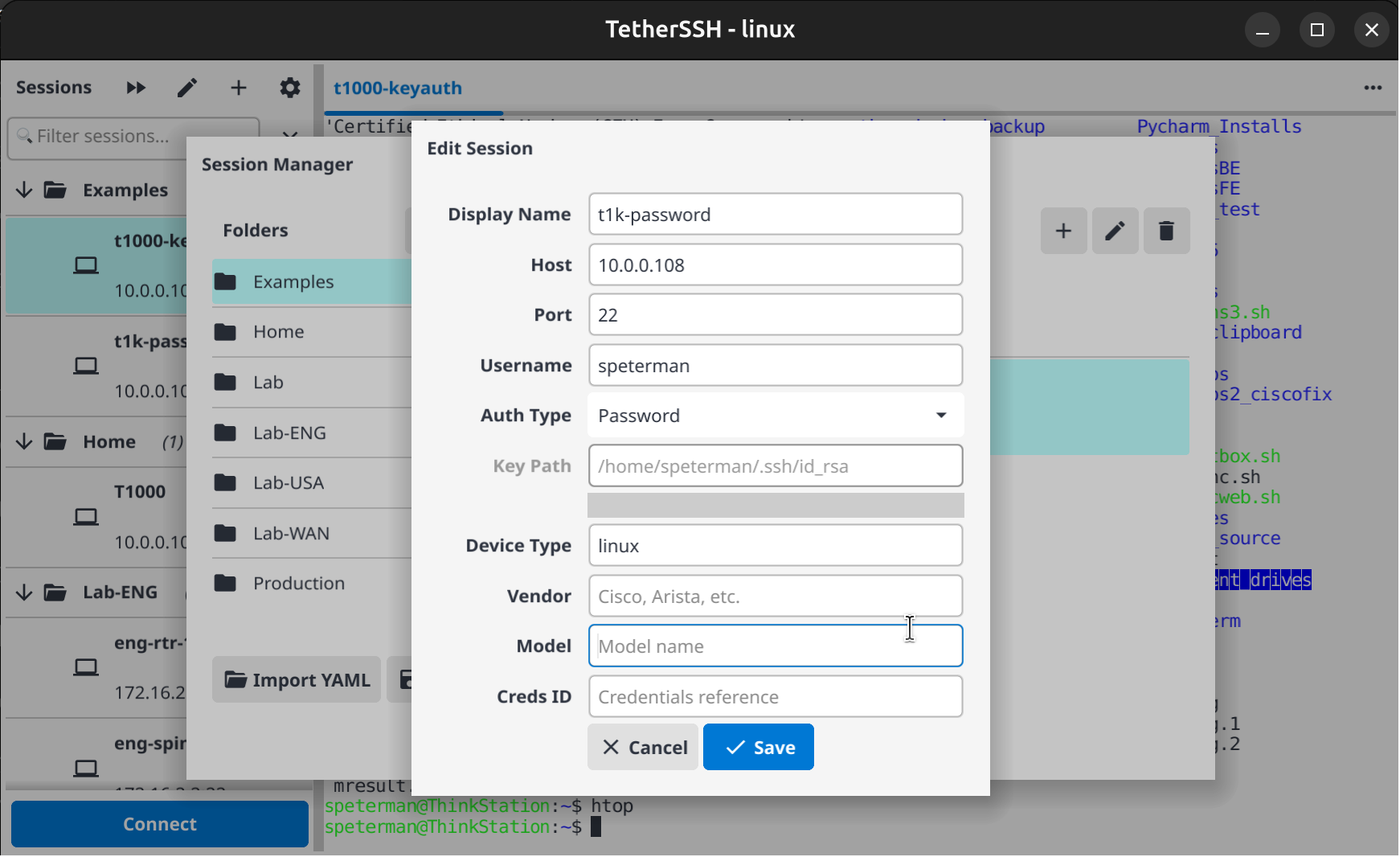Click the Import YAML button
Viewport: 1400px width, 857px height.
point(297,679)
